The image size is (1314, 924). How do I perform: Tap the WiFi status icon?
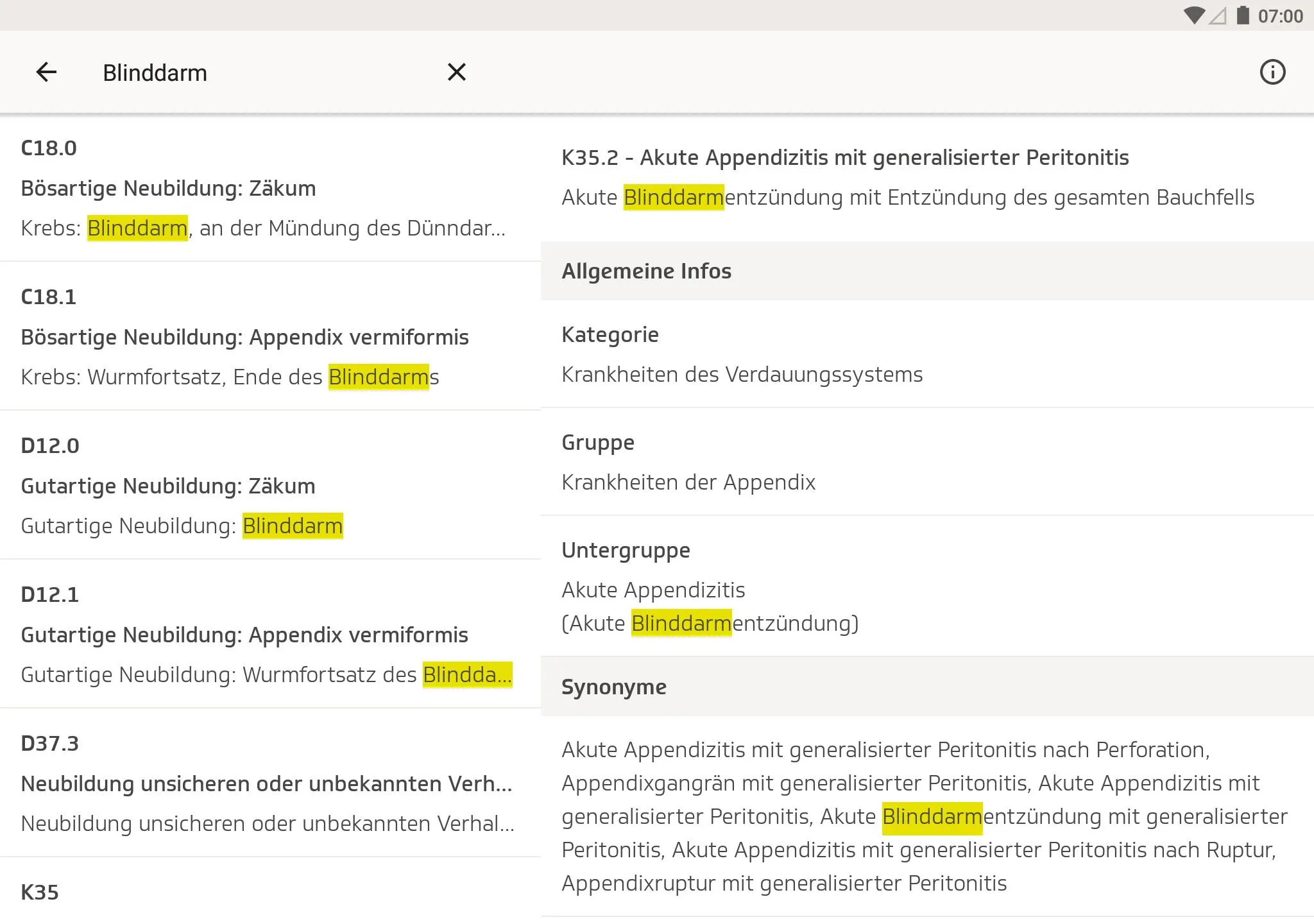(1193, 15)
